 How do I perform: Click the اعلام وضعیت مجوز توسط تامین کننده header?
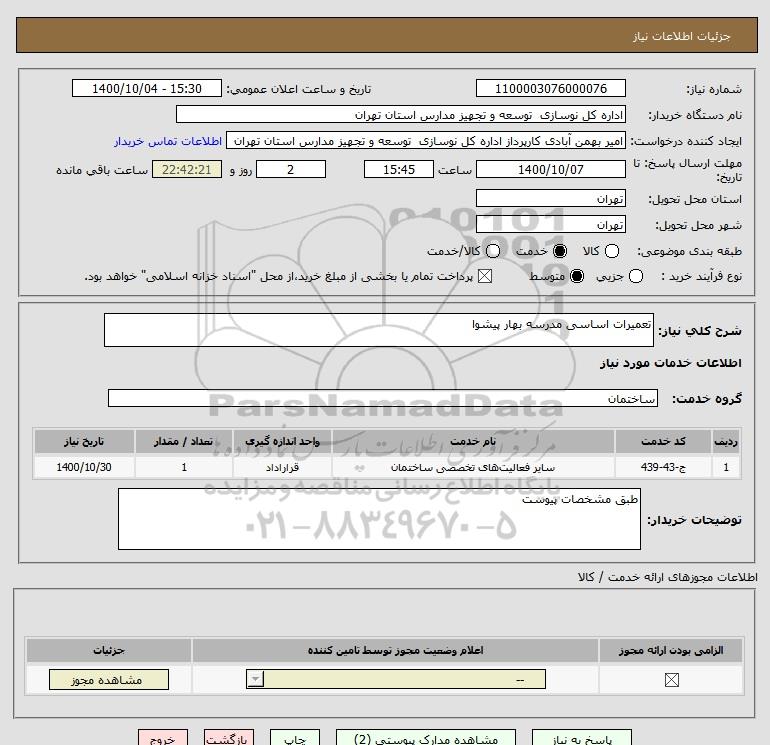(x=395, y=650)
